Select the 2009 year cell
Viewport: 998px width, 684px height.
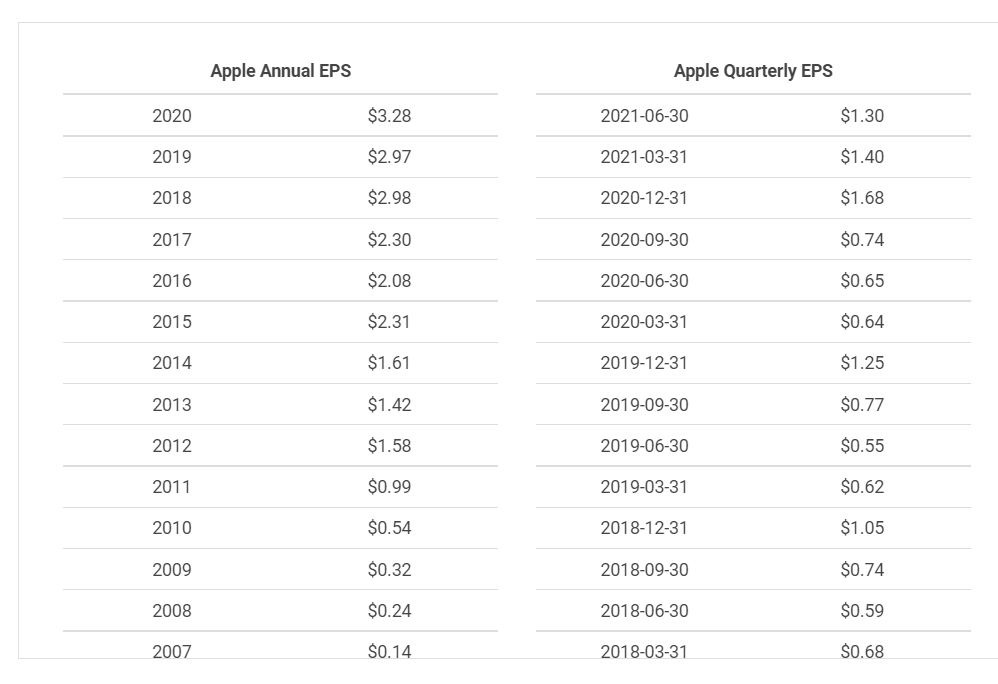[x=172, y=569]
